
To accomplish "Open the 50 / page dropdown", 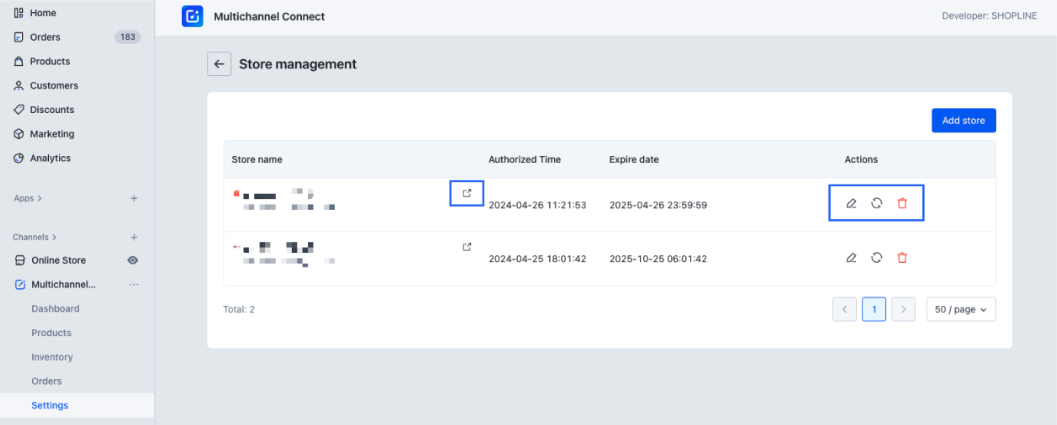I will click(960, 310).
